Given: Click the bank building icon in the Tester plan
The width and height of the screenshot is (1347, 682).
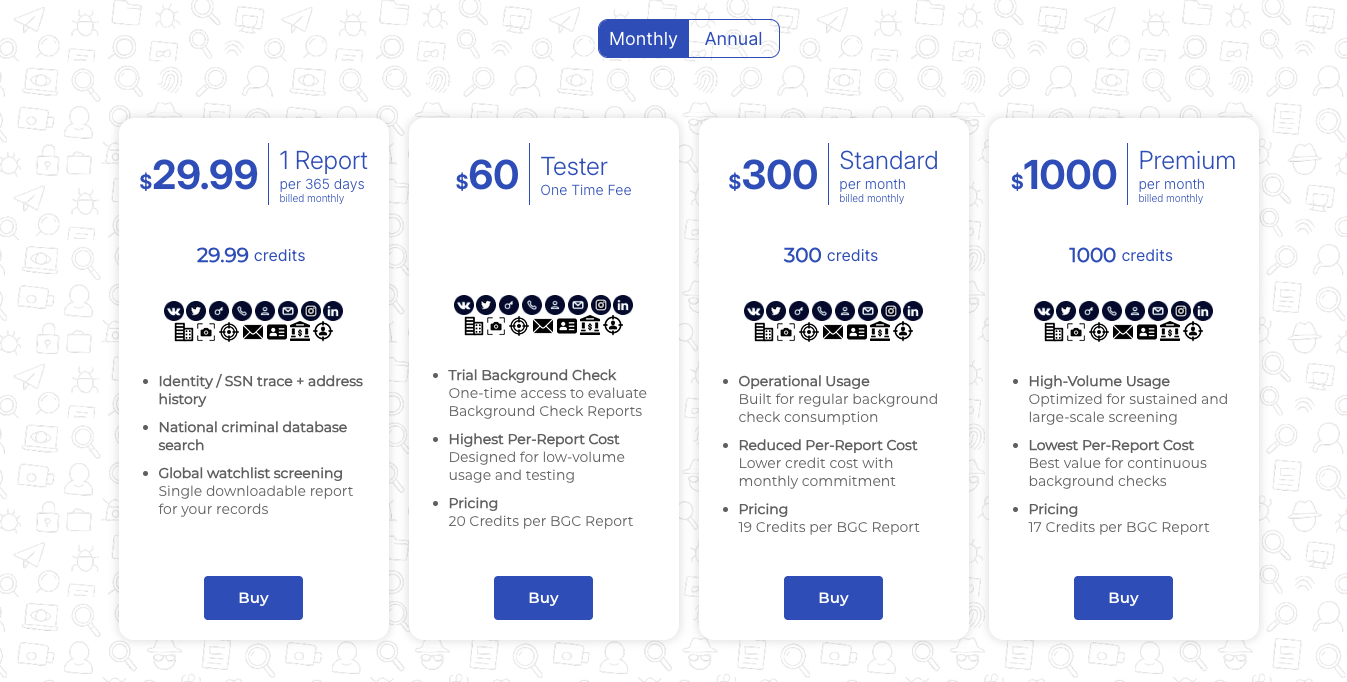Looking at the screenshot, I should point(590,326).
